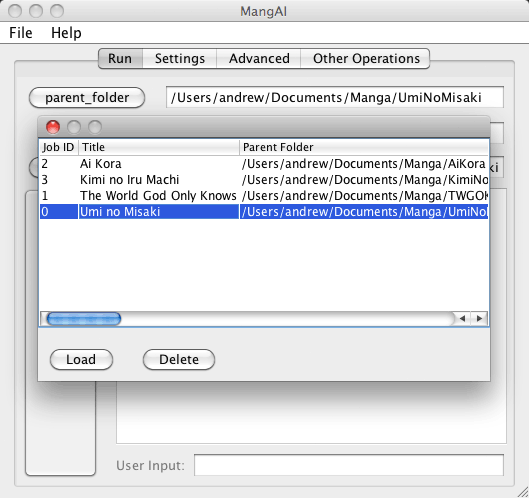Click the Parent Folder column header
529x498 pixels.
pos(364,147)
